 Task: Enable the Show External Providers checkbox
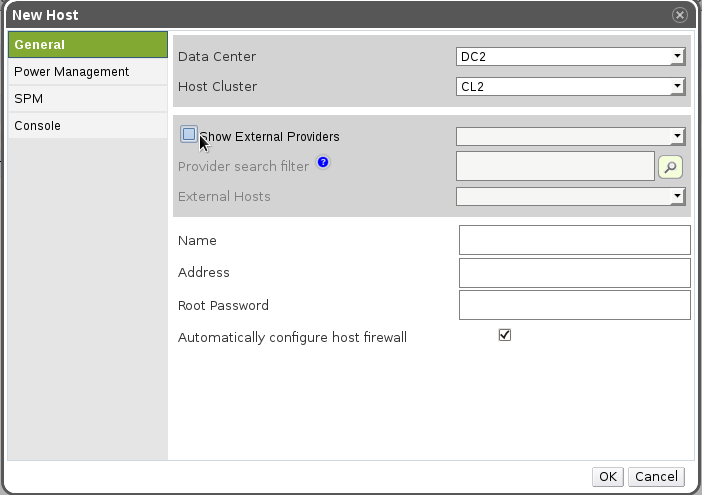pyautogui.click(x=189, y=134)
